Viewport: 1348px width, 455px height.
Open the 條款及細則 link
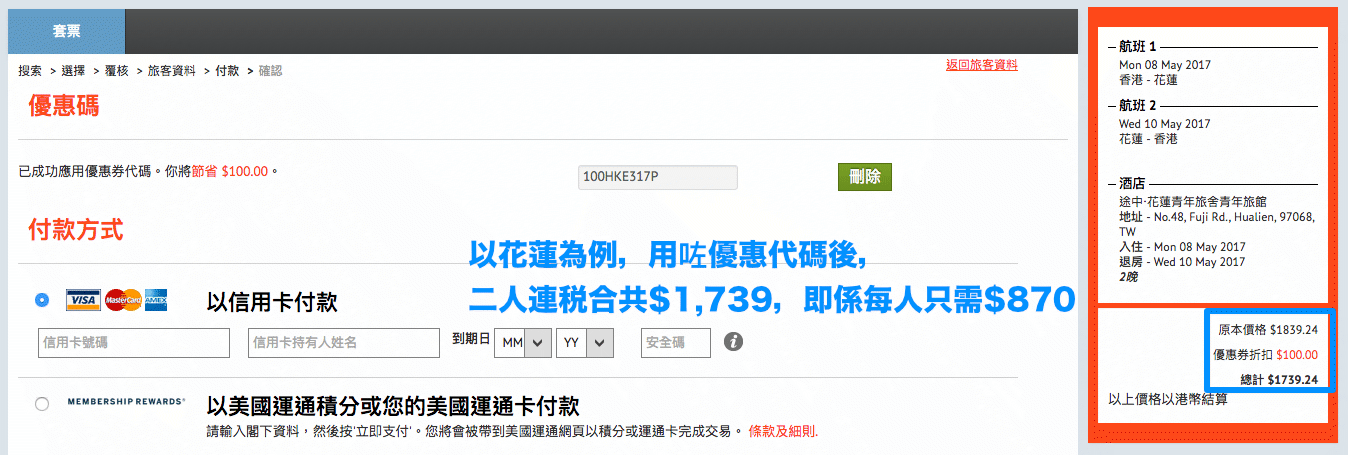pyautogui.click(x=783, y=432)
